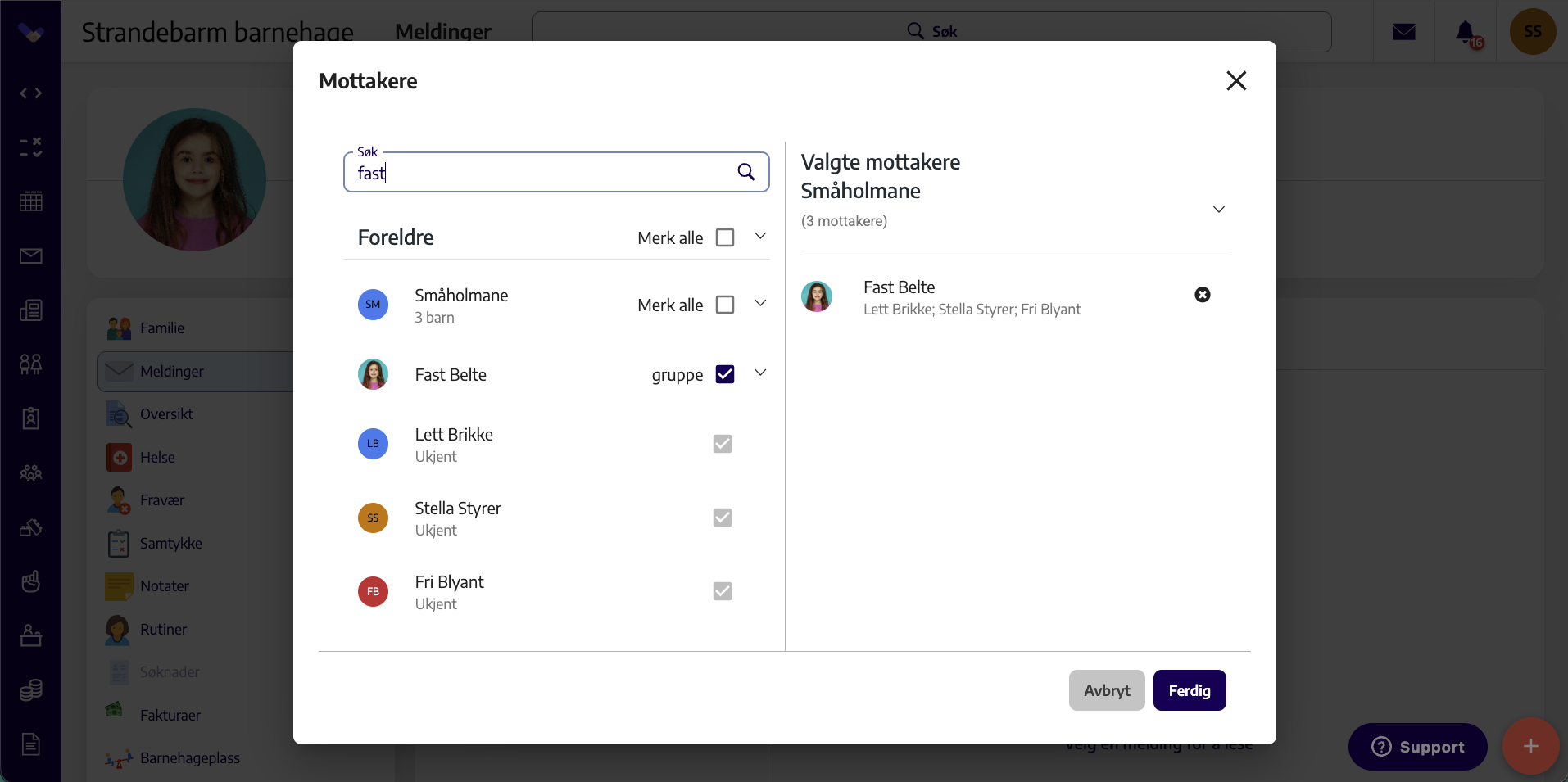Open the notifications bell icon

tap(1466, 32)
